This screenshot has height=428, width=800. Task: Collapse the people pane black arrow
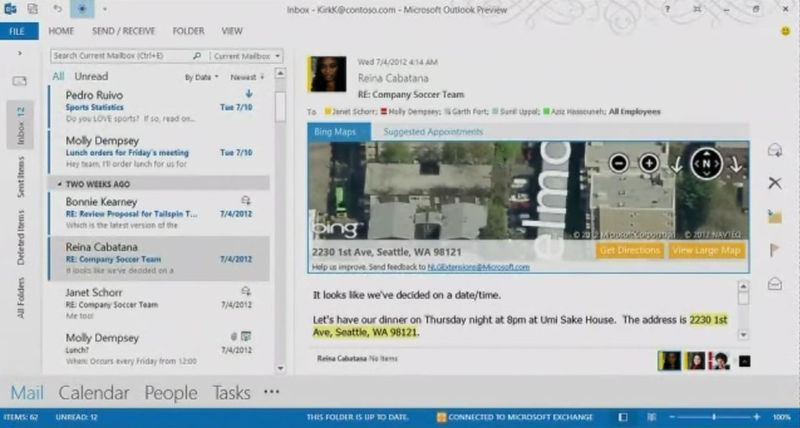pos(744,361)
